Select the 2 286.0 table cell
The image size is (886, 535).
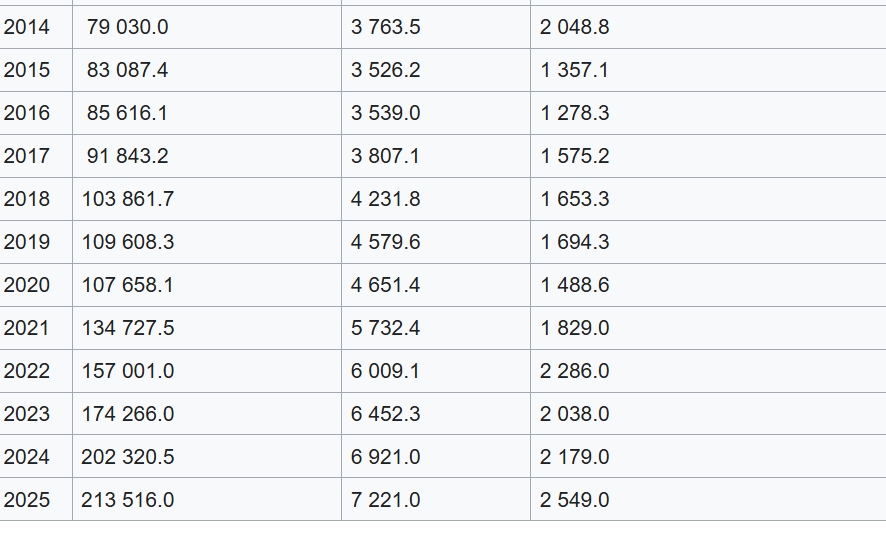[574, 371]
